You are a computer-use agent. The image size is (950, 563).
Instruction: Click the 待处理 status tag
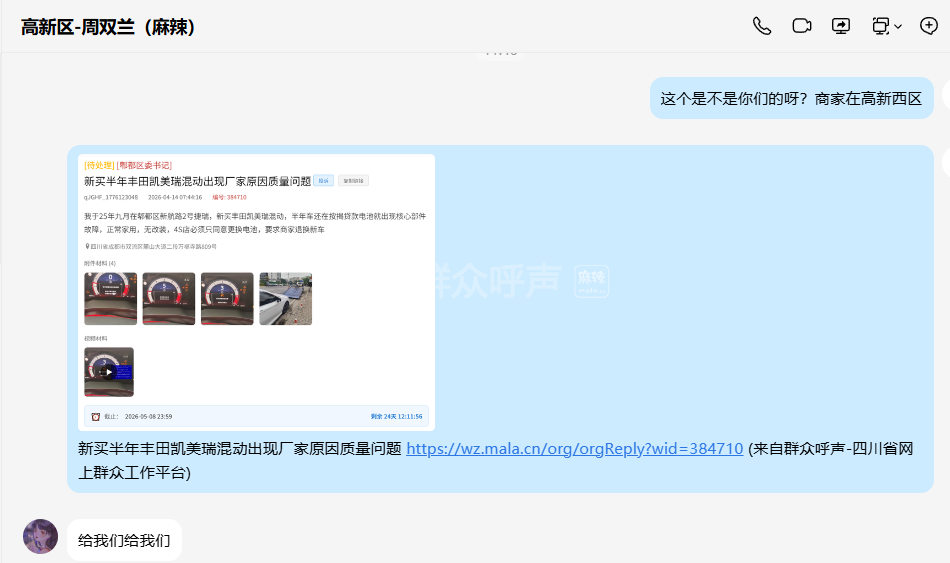click(x=99, y=165)
